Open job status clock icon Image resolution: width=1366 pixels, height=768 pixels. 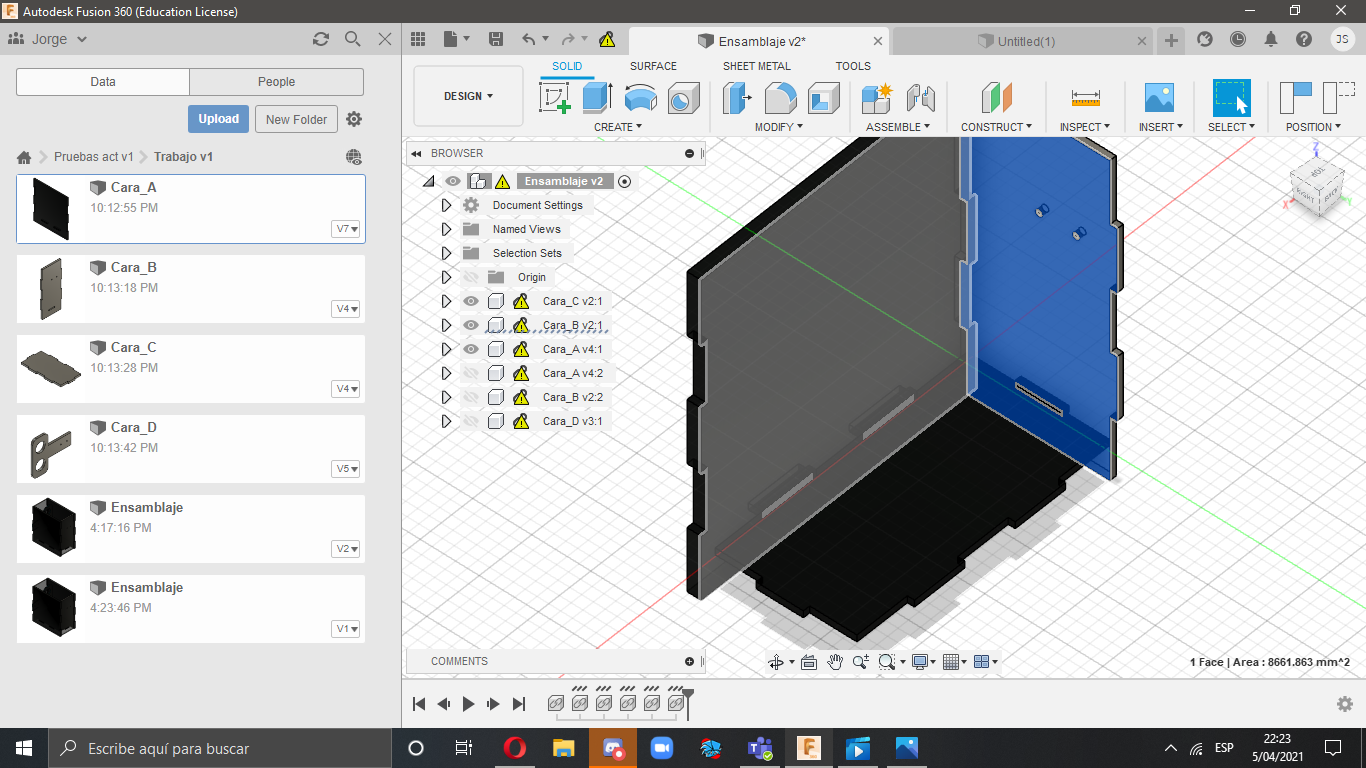pos(1238,39)
